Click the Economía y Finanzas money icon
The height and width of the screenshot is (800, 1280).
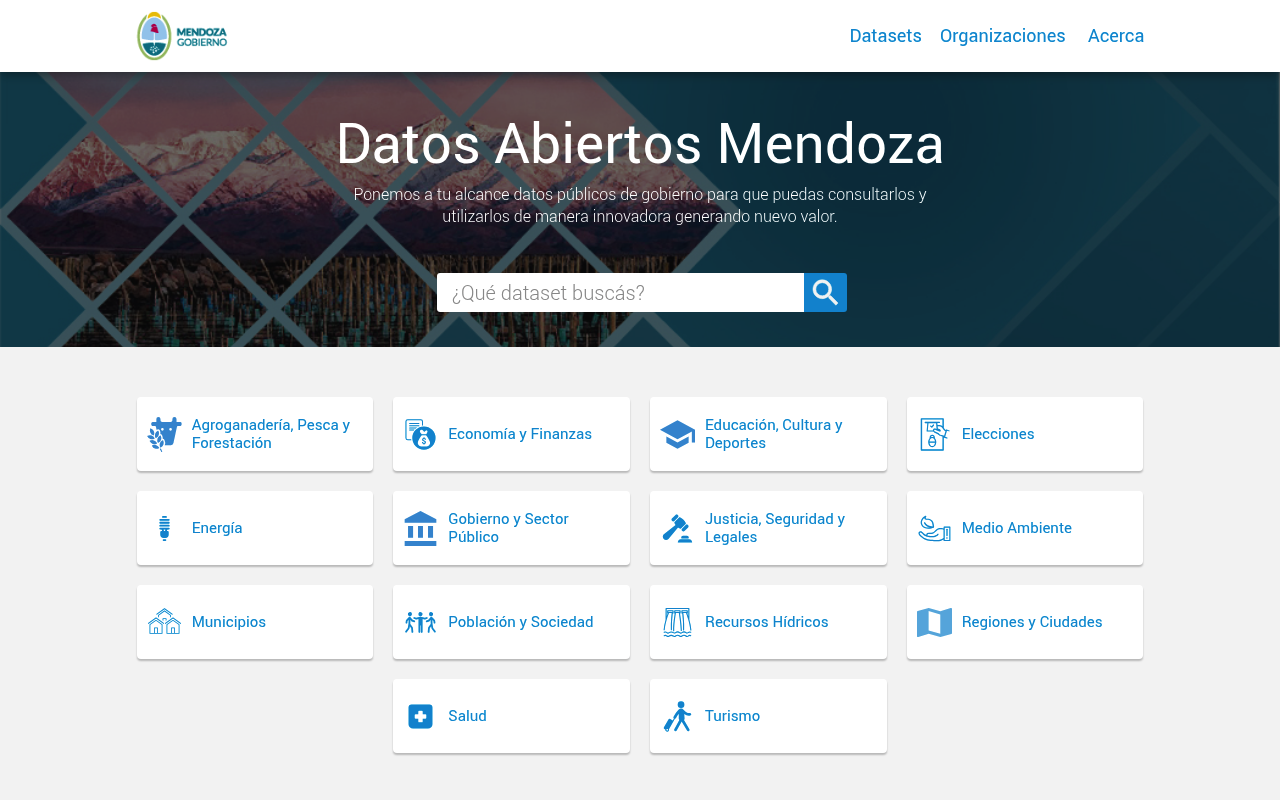pyautogui.click(x=420, y=434)
